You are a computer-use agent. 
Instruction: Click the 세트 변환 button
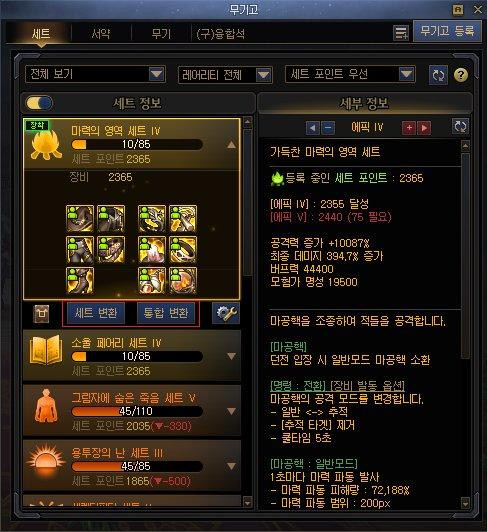click(96, 313)
